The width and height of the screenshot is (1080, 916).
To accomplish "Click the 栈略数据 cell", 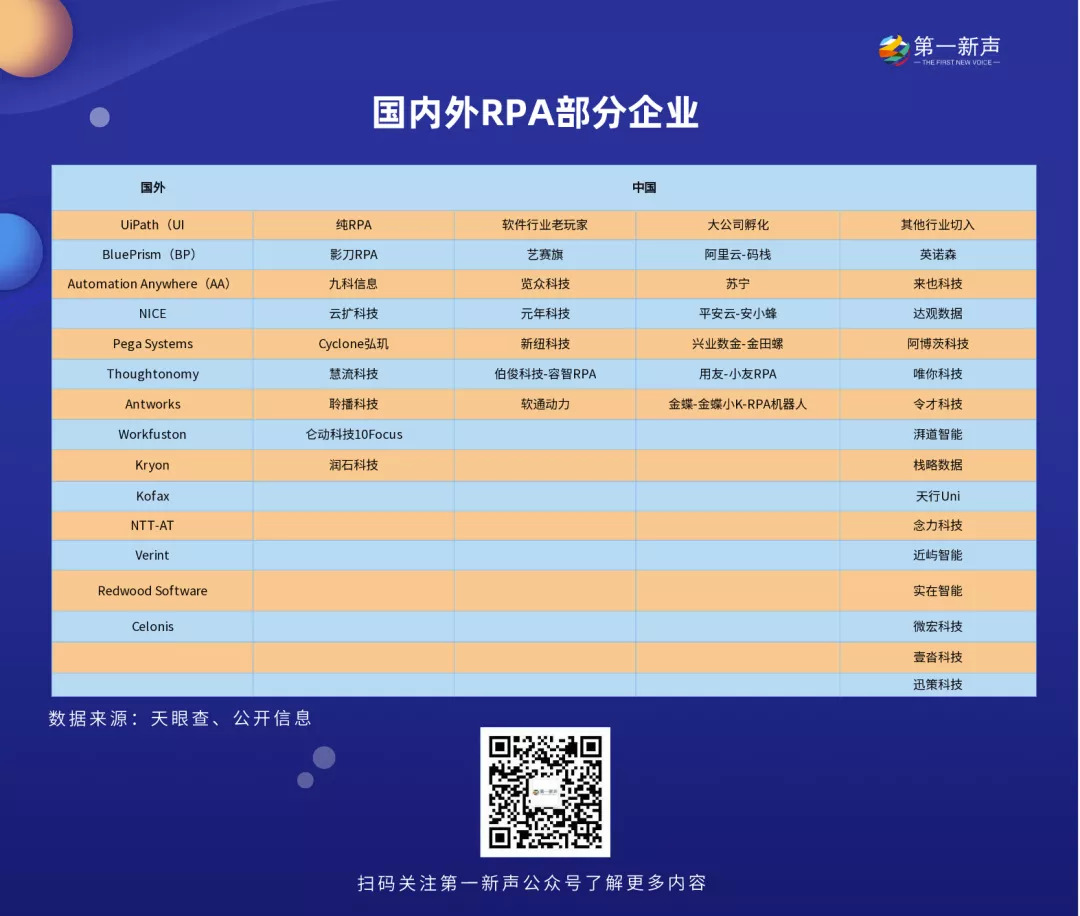I will click(937, 465).
